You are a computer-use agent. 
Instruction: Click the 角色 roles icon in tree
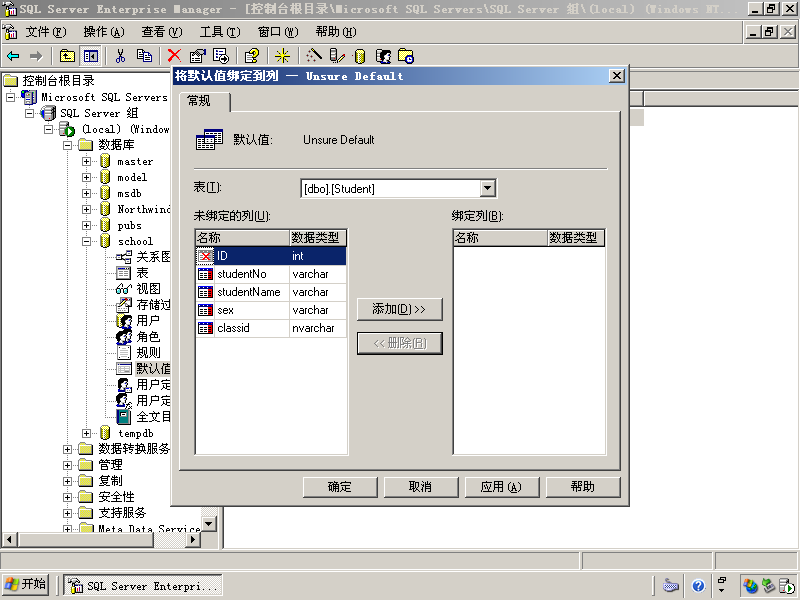[x=123, y=337]
